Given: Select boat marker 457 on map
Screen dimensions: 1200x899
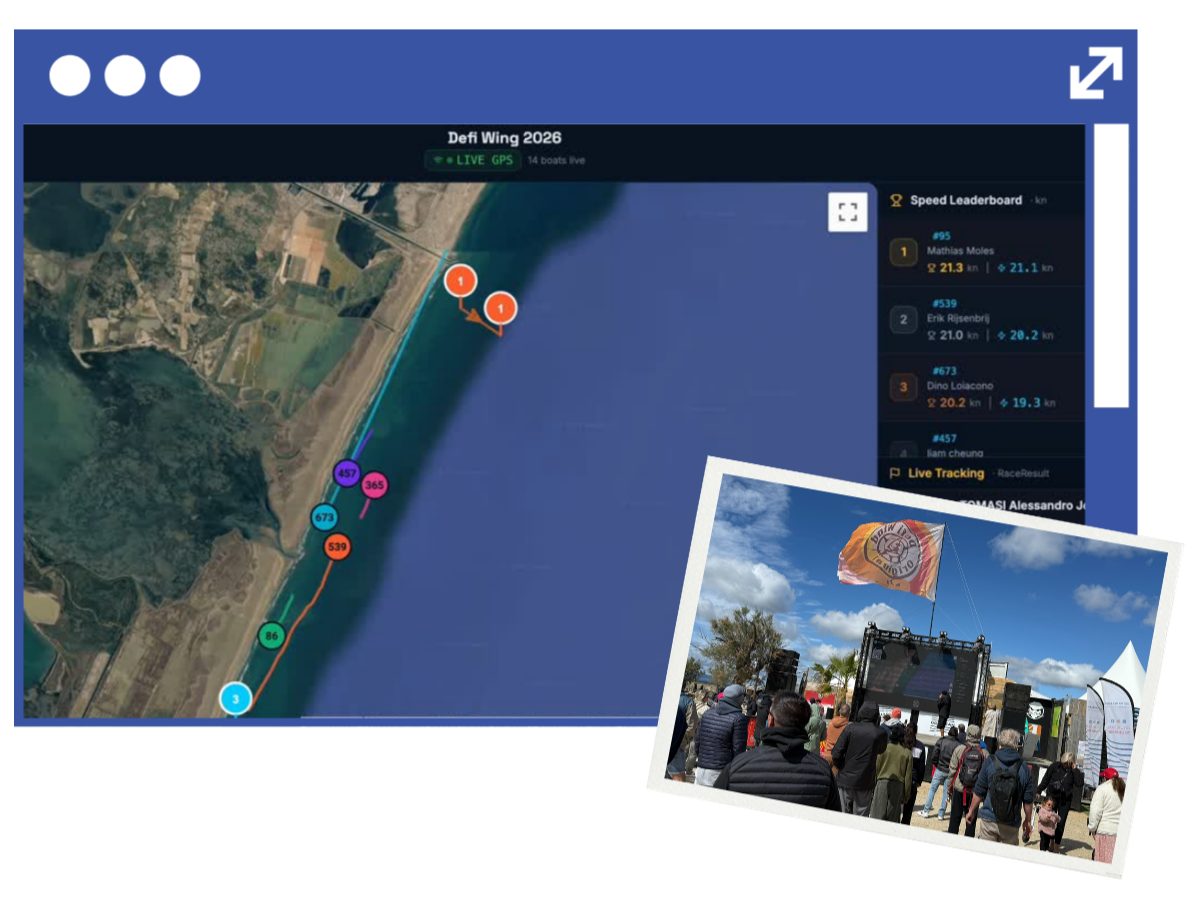Looking at the screenshot, I should [x=347, y=473].
